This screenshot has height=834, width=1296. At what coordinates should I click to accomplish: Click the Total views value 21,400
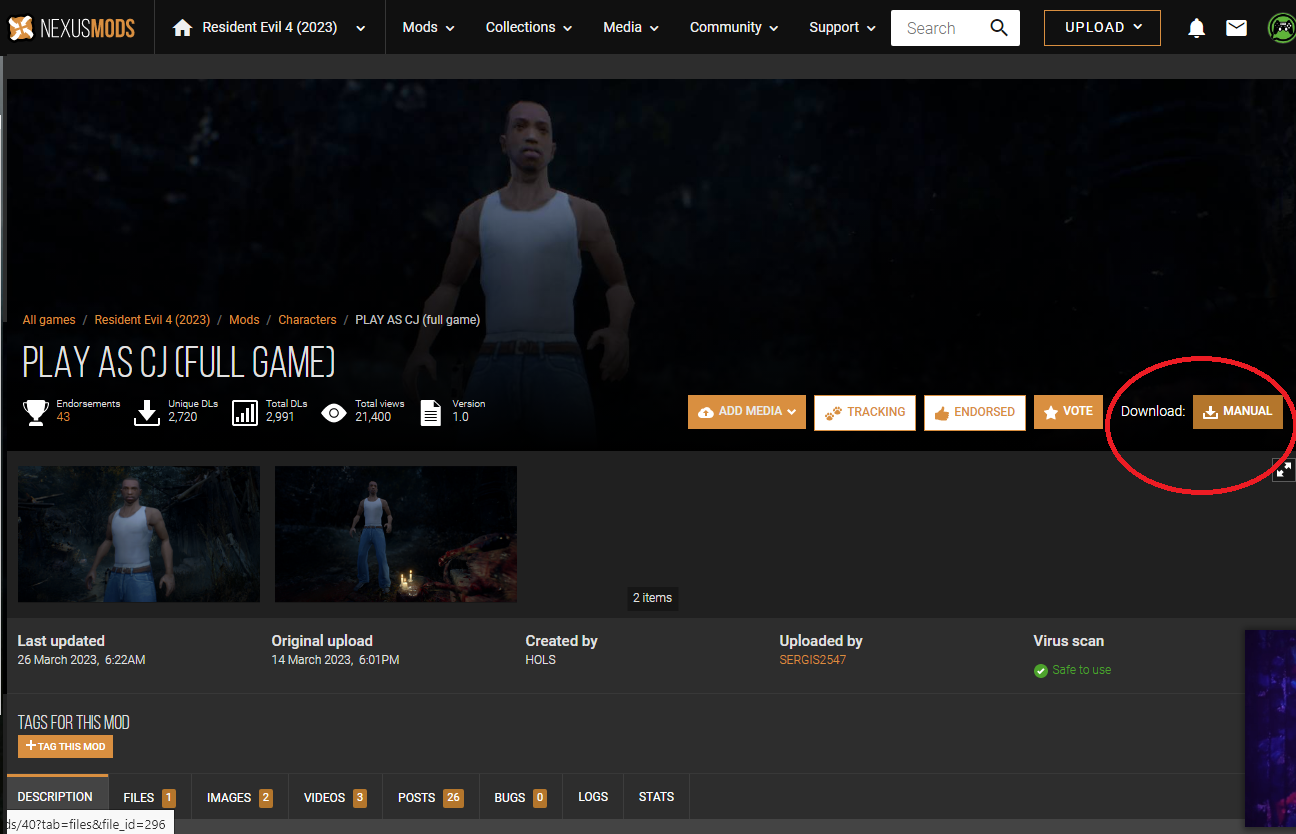(x=373, y=417)
